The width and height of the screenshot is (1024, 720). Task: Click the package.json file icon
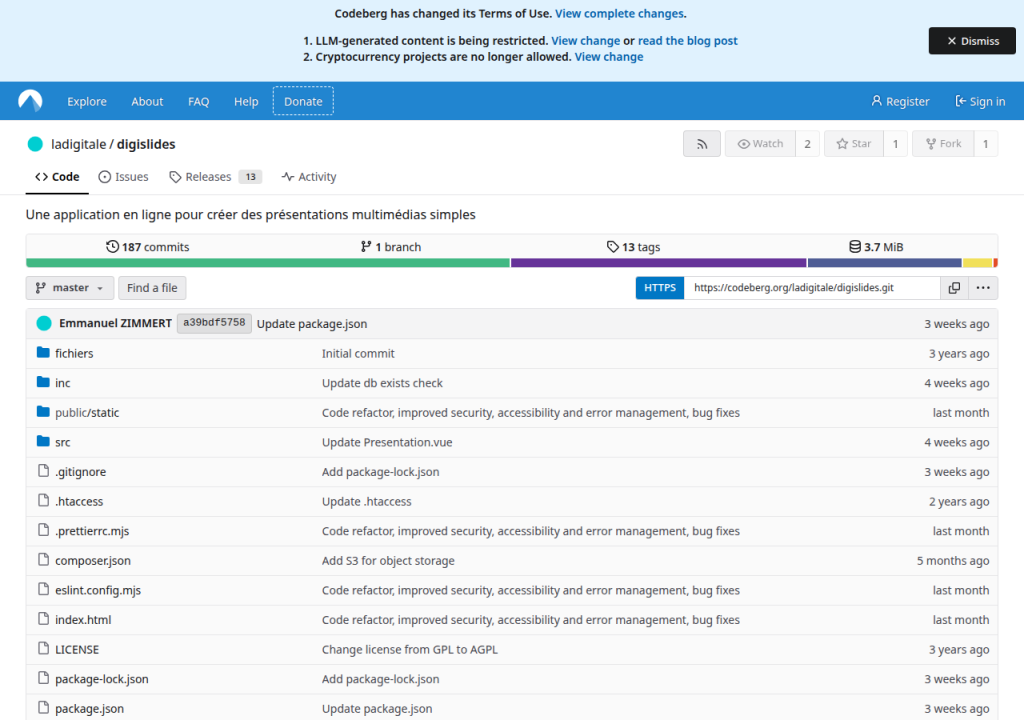(43, 708)
